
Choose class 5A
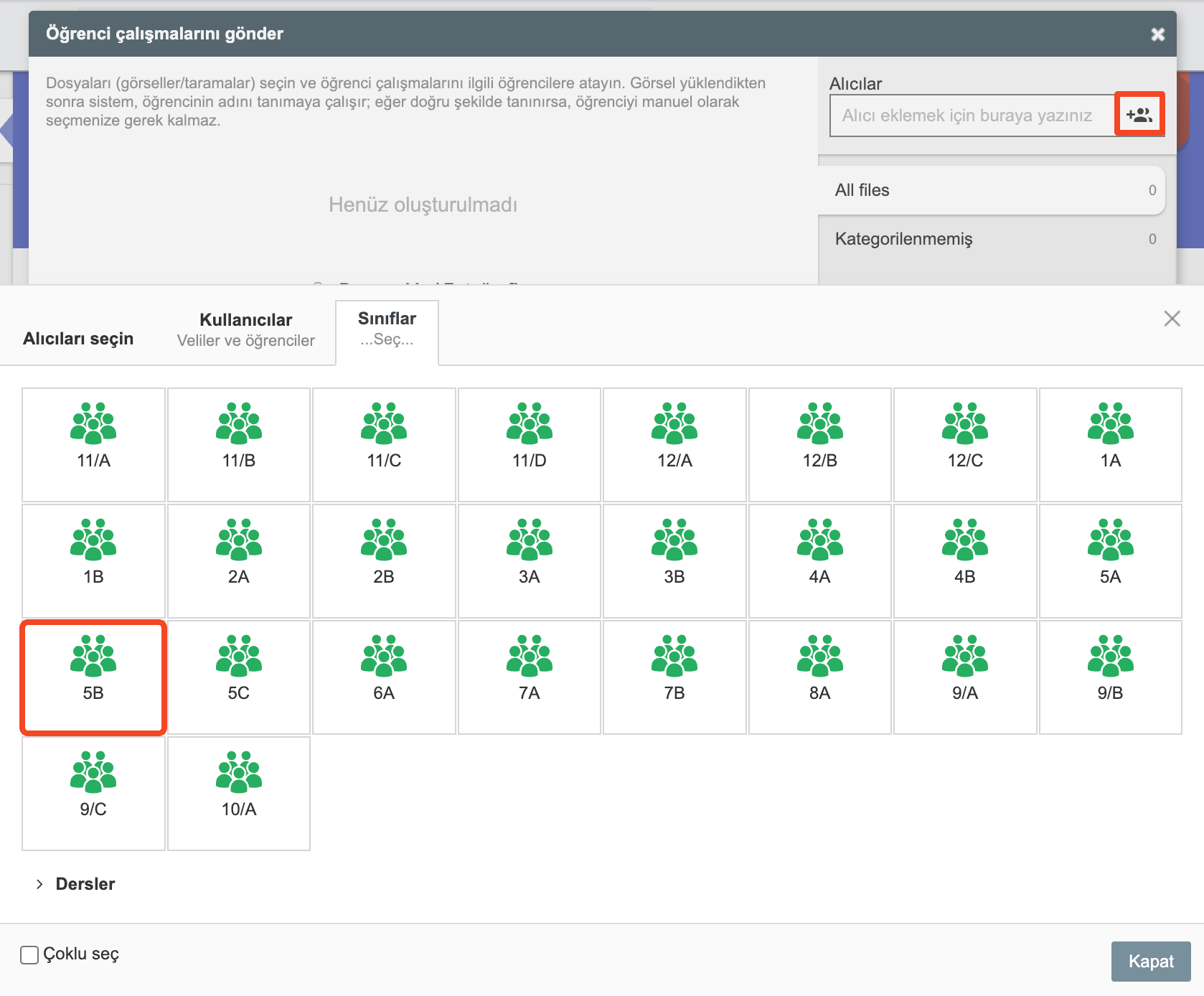point(1111,561)
